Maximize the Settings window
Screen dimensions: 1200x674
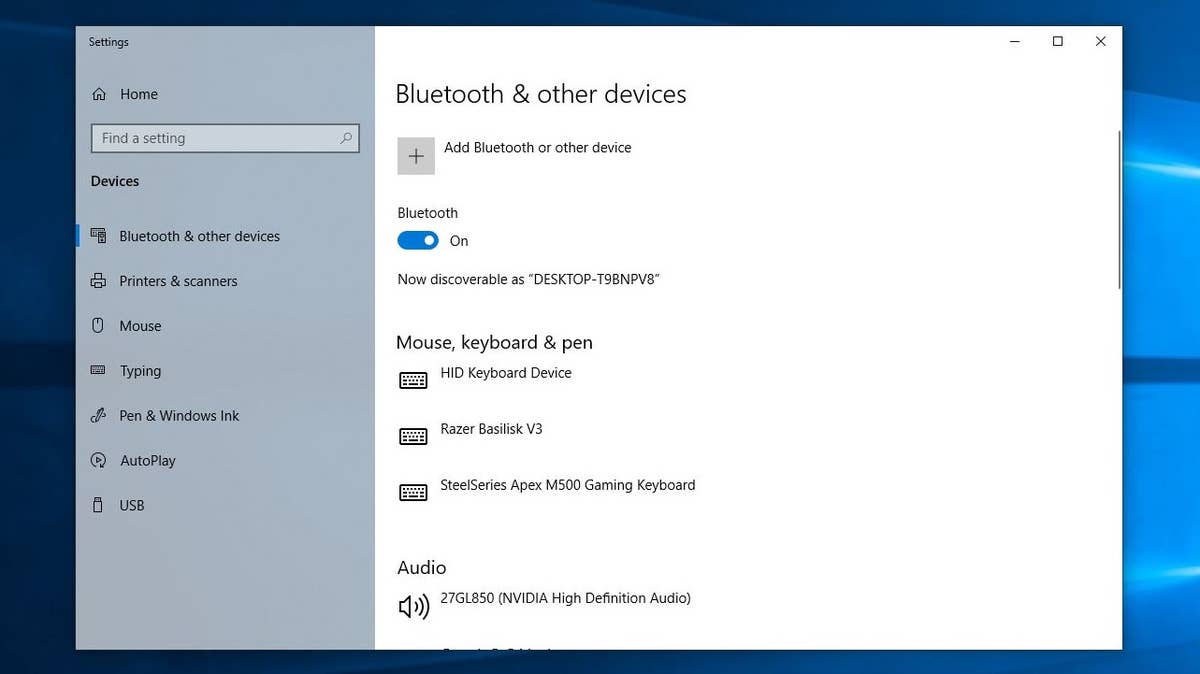pyautogui.click(x=1057, y=42)
